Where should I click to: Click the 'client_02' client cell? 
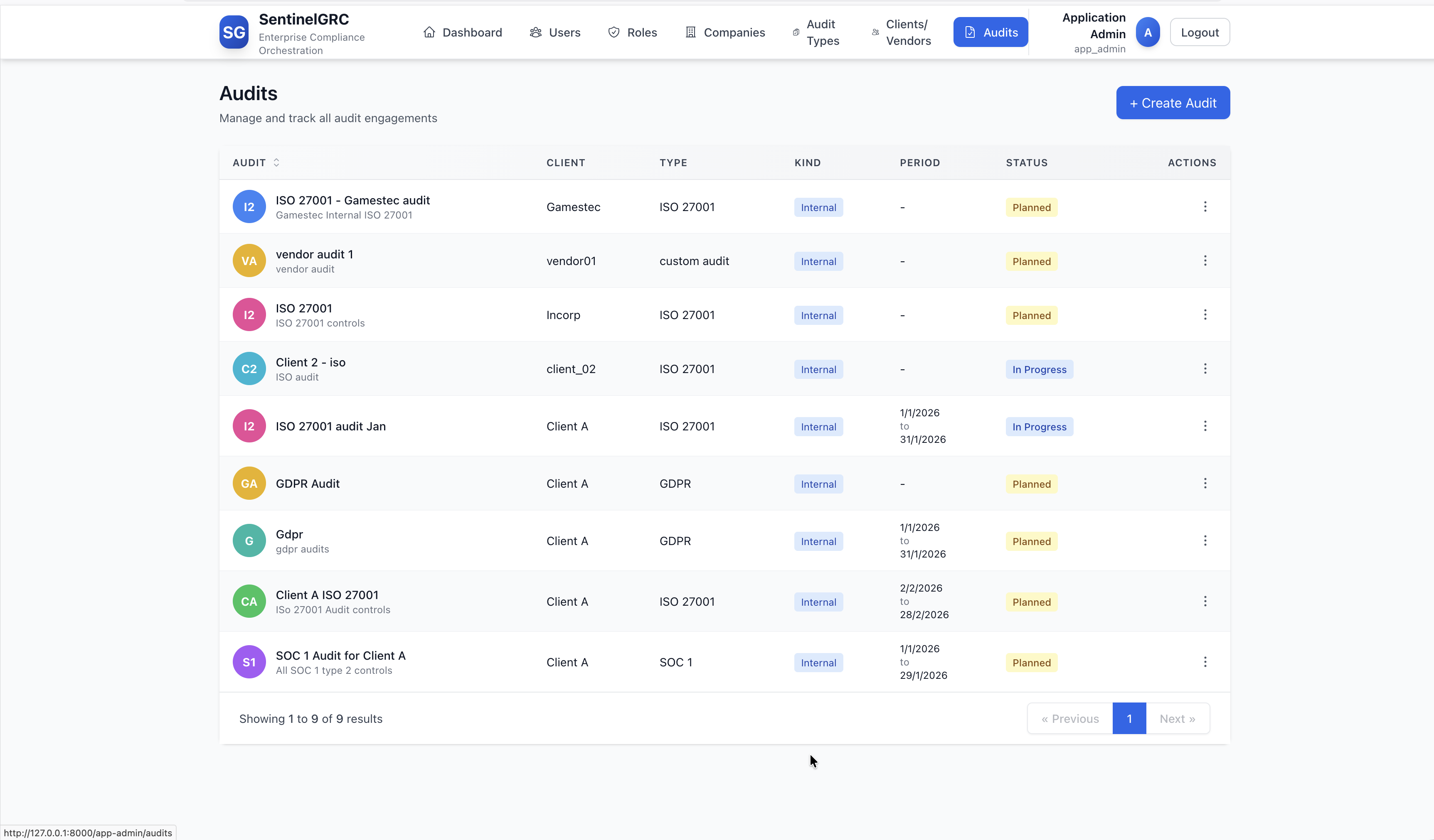click(x=572, y=369)
